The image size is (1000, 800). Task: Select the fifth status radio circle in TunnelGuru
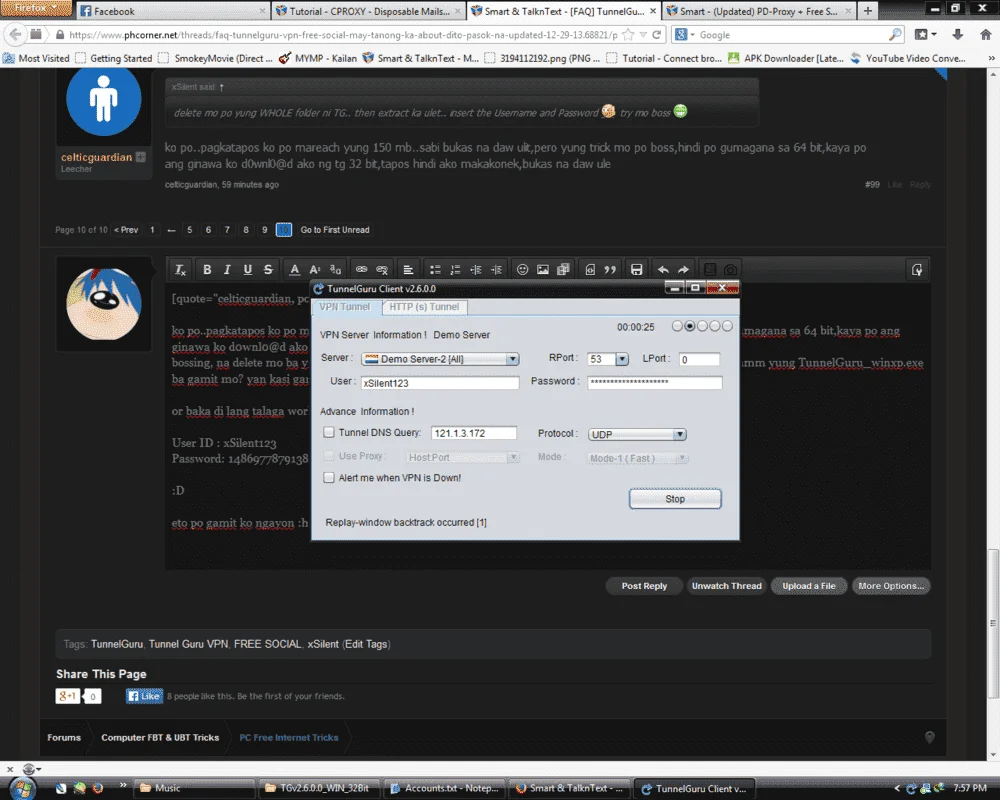point(727,326)
